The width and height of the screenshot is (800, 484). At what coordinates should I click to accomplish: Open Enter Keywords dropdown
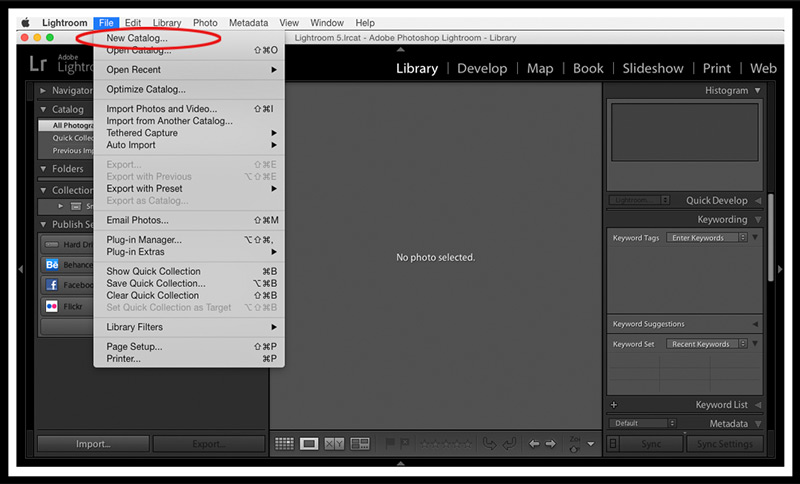click(707, 238)
